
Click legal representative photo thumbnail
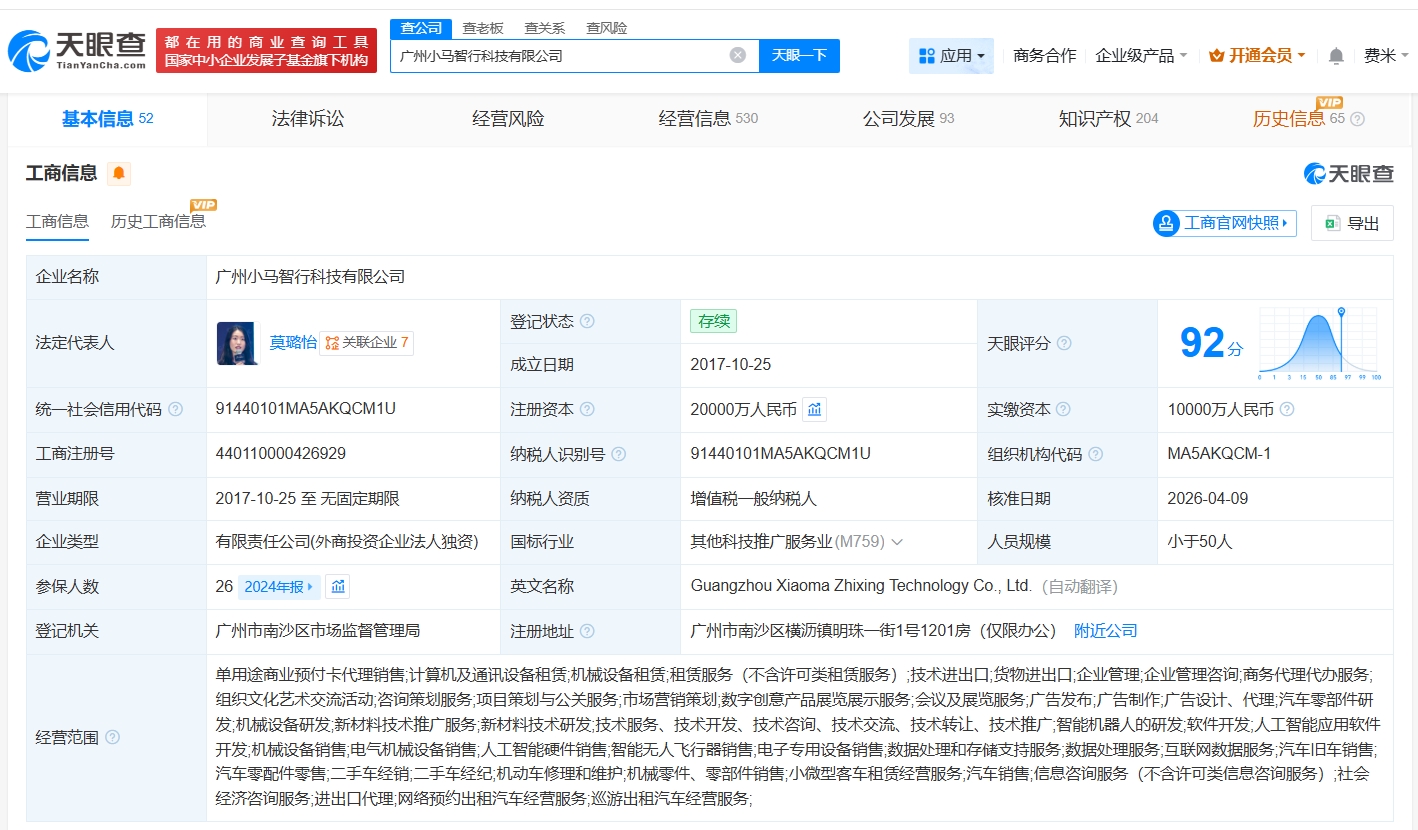tap(238, 343)
